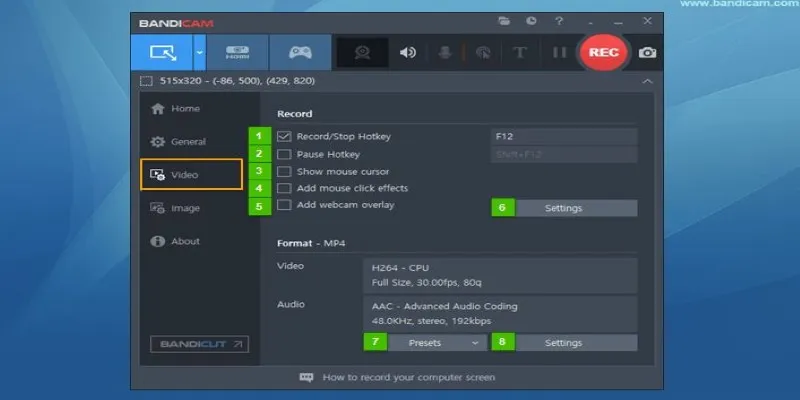Click the H264 - CPU video codec text
This screenshot has height=400, width=800.
coord(401,268)
